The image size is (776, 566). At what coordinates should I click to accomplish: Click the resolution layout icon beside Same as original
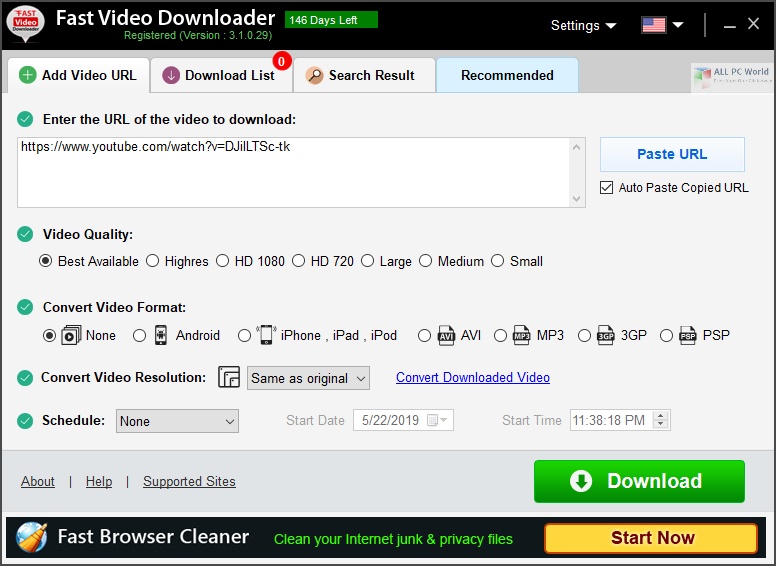pos(229,377)
